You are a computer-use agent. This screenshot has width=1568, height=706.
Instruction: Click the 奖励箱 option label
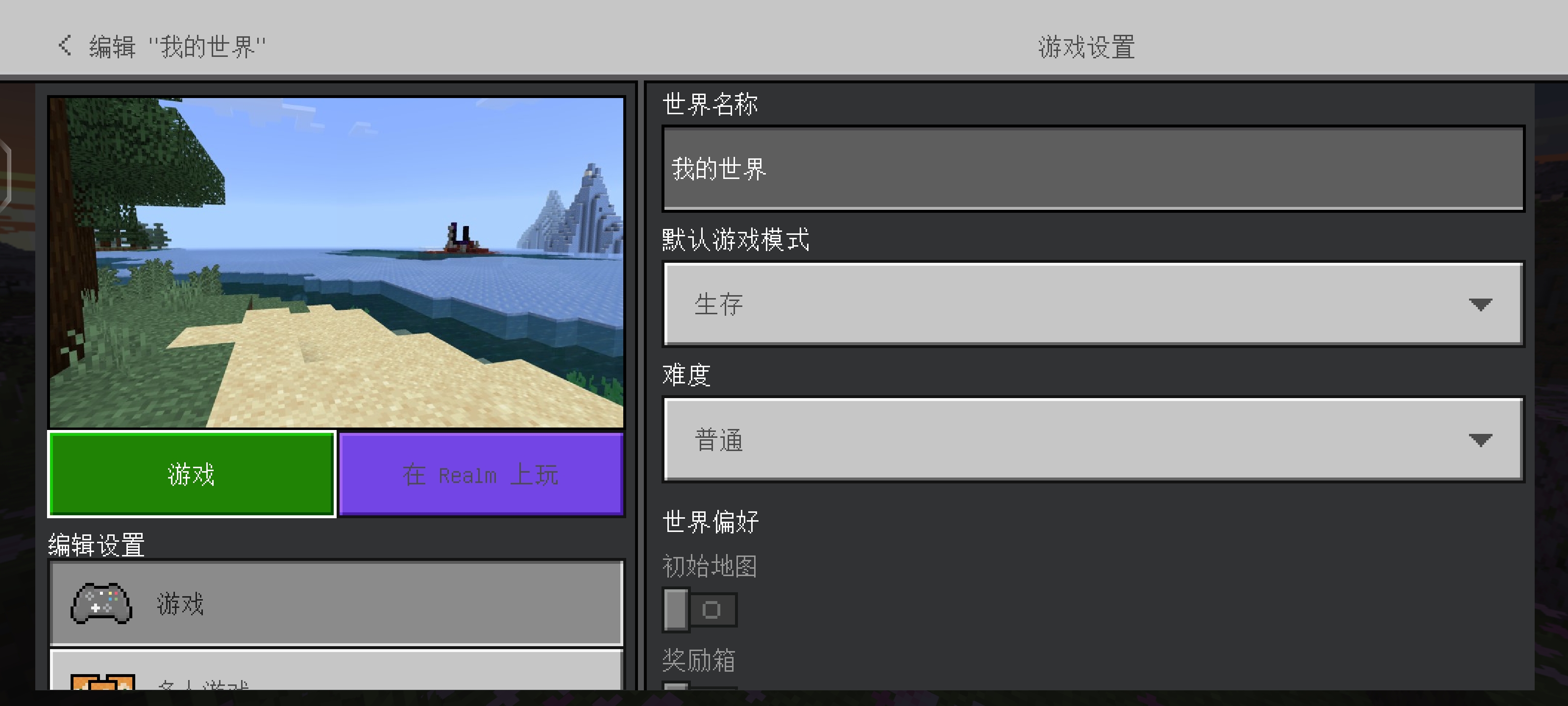698,660
